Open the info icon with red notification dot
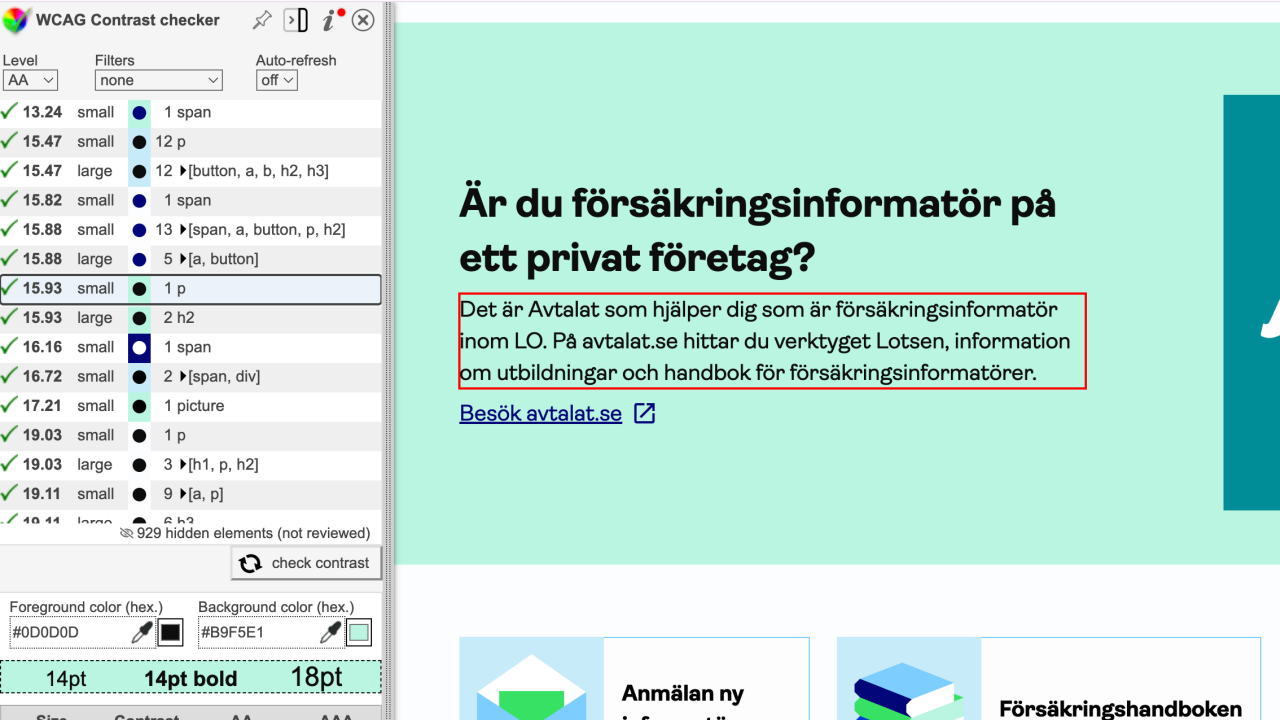The height and width of the screenshot is (720, 1280). coord(330,19)
